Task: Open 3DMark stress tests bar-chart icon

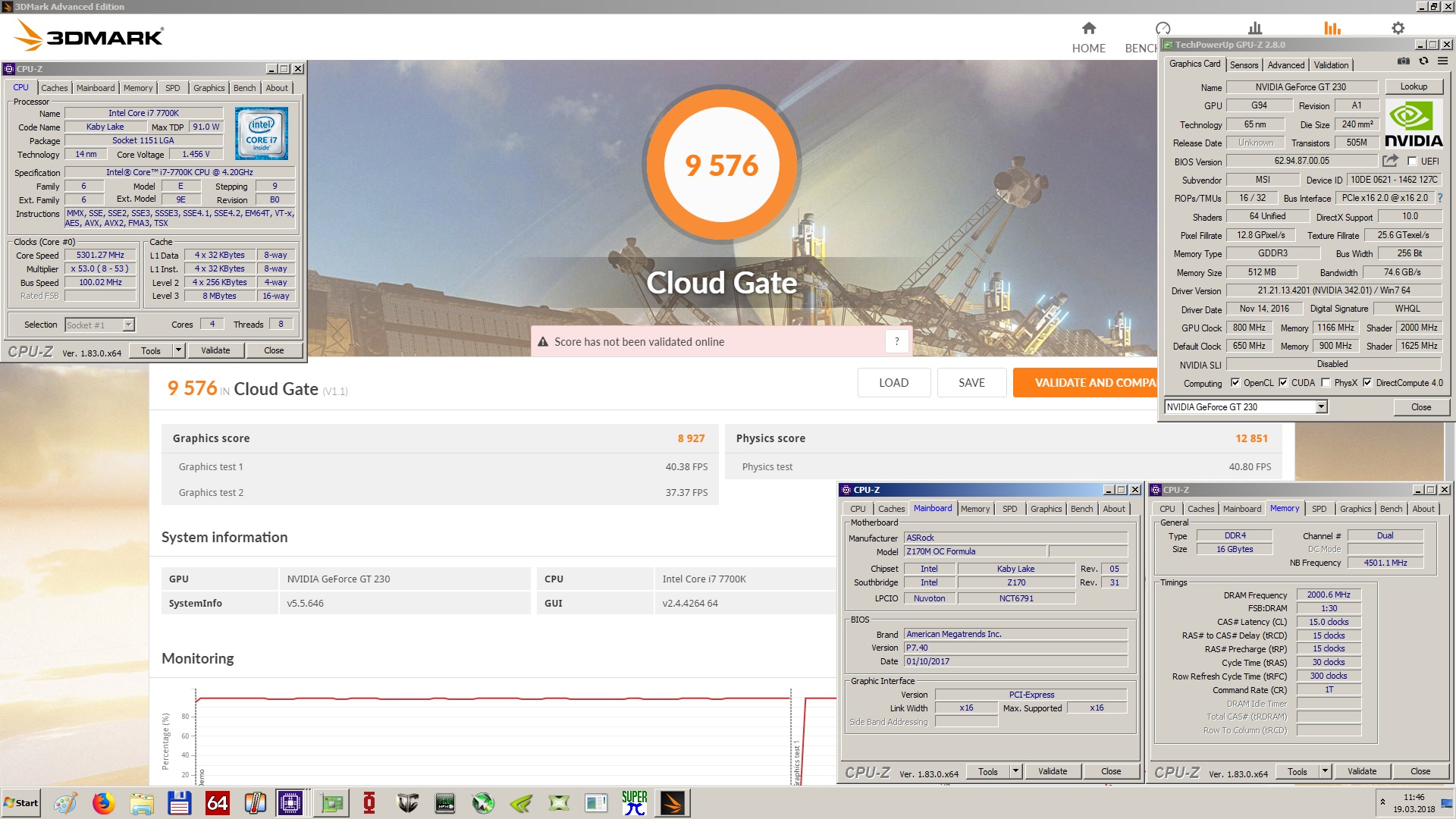Action: (1255, 28)
